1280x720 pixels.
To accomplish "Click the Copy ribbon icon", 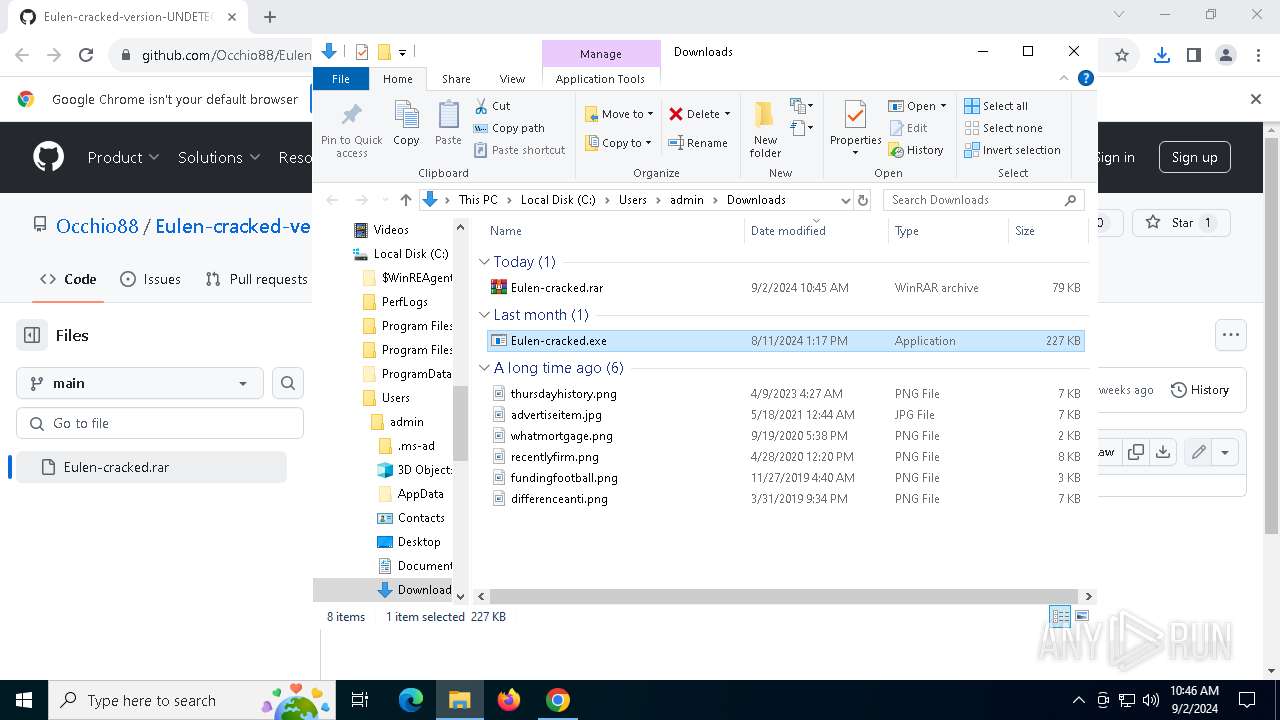I will point(406,124).
